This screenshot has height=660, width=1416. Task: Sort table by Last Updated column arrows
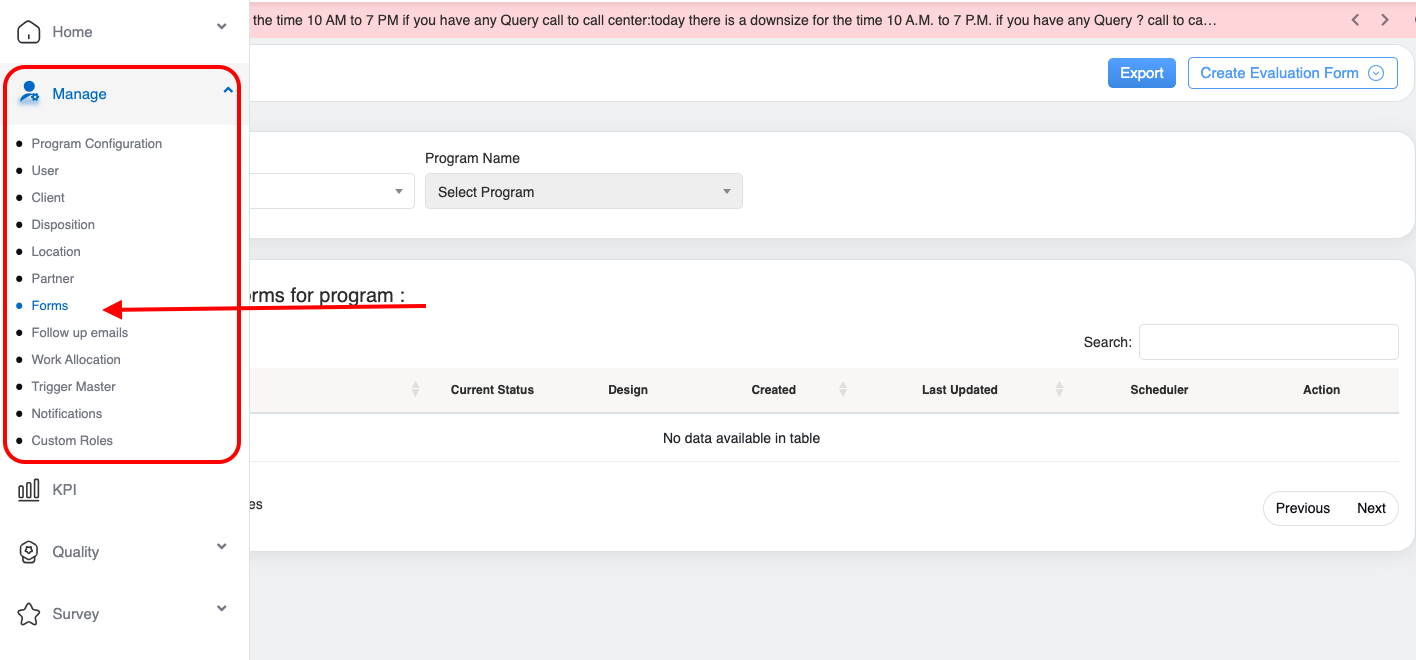click(x=1059, y=389)
